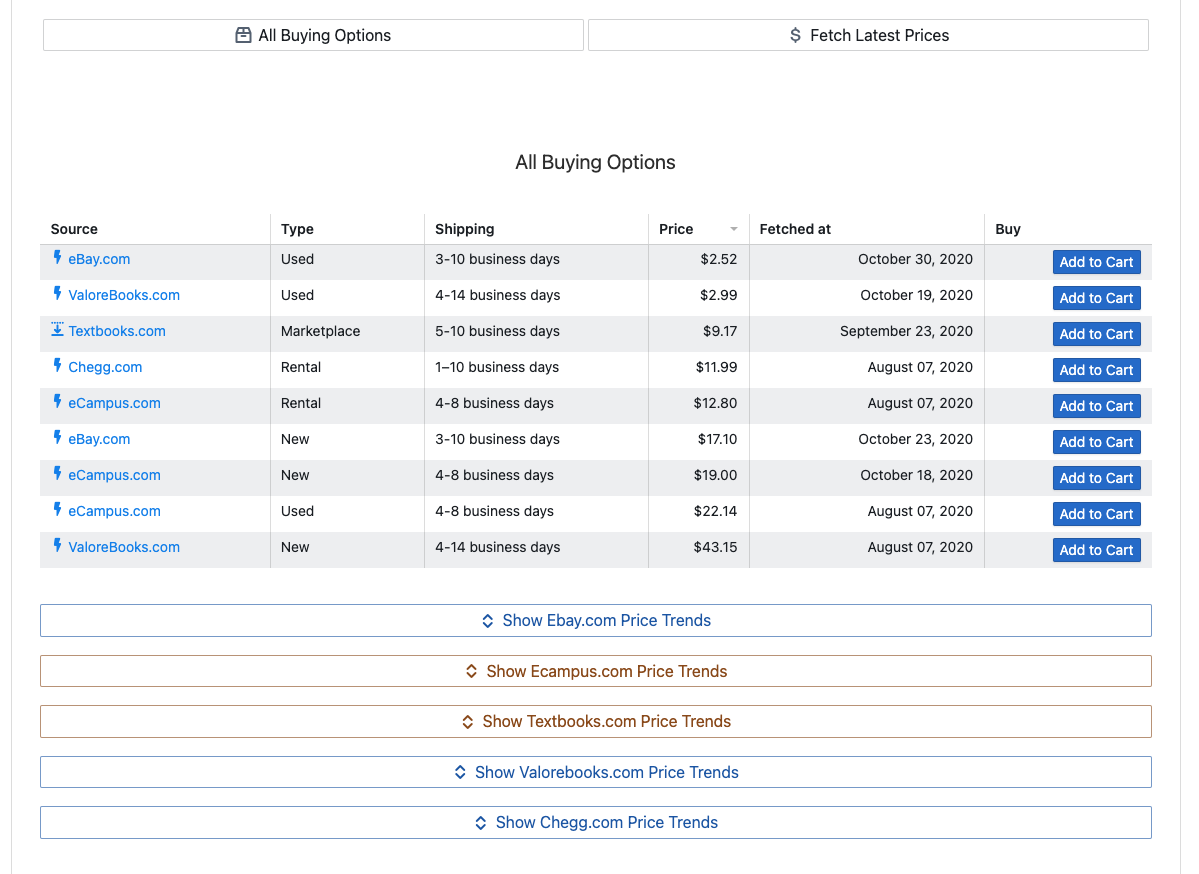Click lightning icon beside ValoreBooks.com $43.15 row
This screenshot has height=874, width=1199.
click(57, 545)
